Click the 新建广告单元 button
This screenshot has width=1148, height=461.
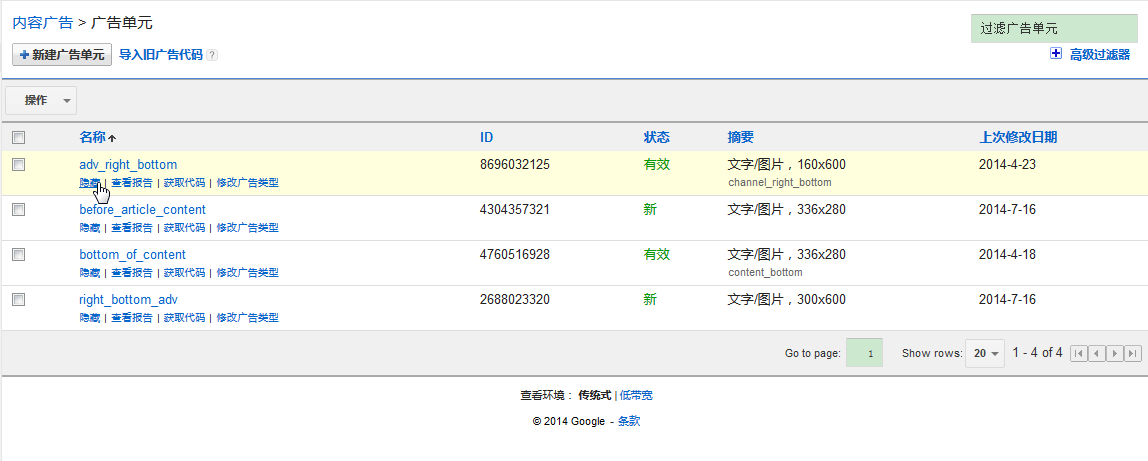(x=62, y=55)
